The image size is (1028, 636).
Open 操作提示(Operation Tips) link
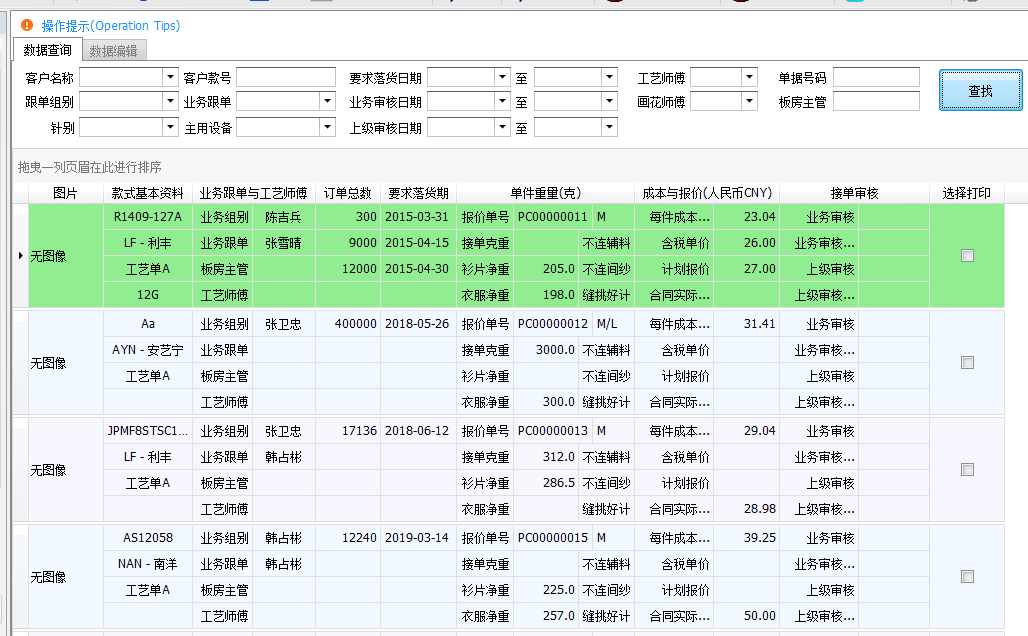pos(111,26)
